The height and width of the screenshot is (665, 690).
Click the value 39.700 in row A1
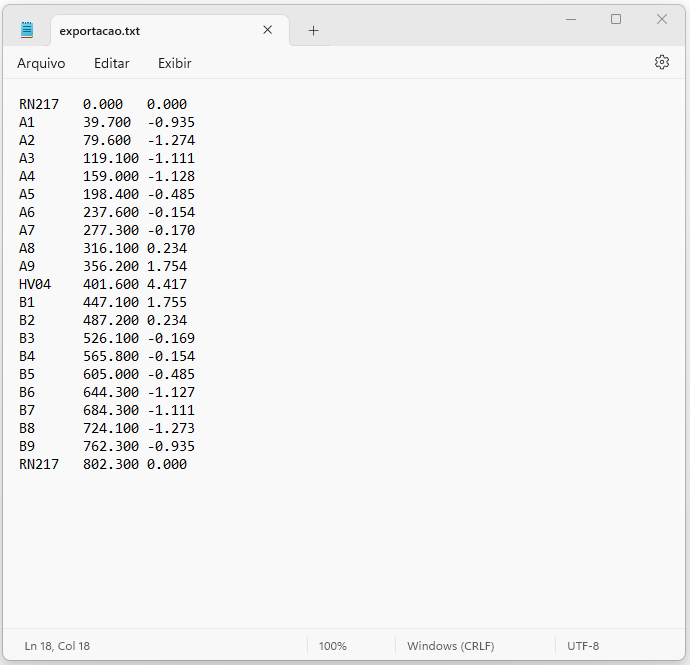click(x=107, y=122)
